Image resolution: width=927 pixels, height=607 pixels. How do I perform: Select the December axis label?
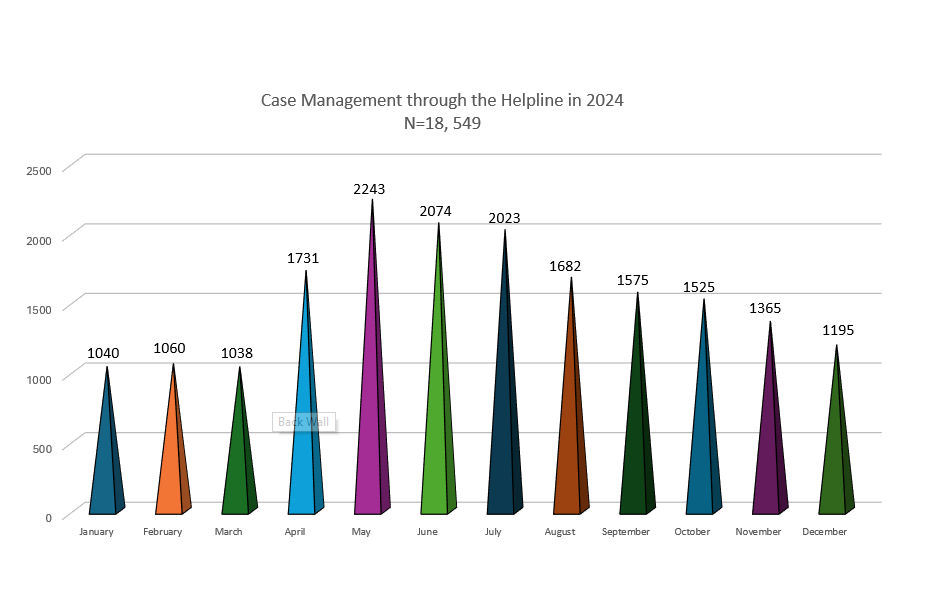[x=825, y=532]
